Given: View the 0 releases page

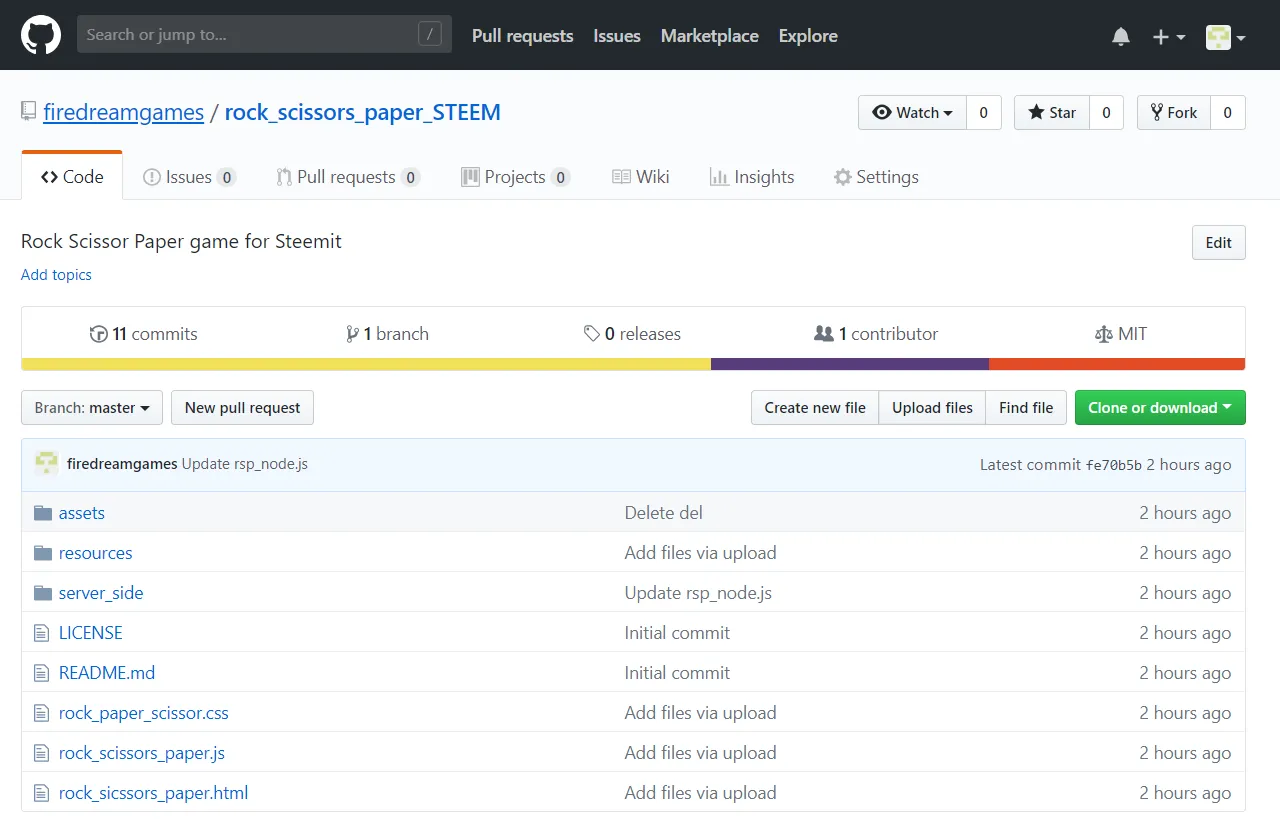Looking at the screenshot, I should click(x=632, y=334).
